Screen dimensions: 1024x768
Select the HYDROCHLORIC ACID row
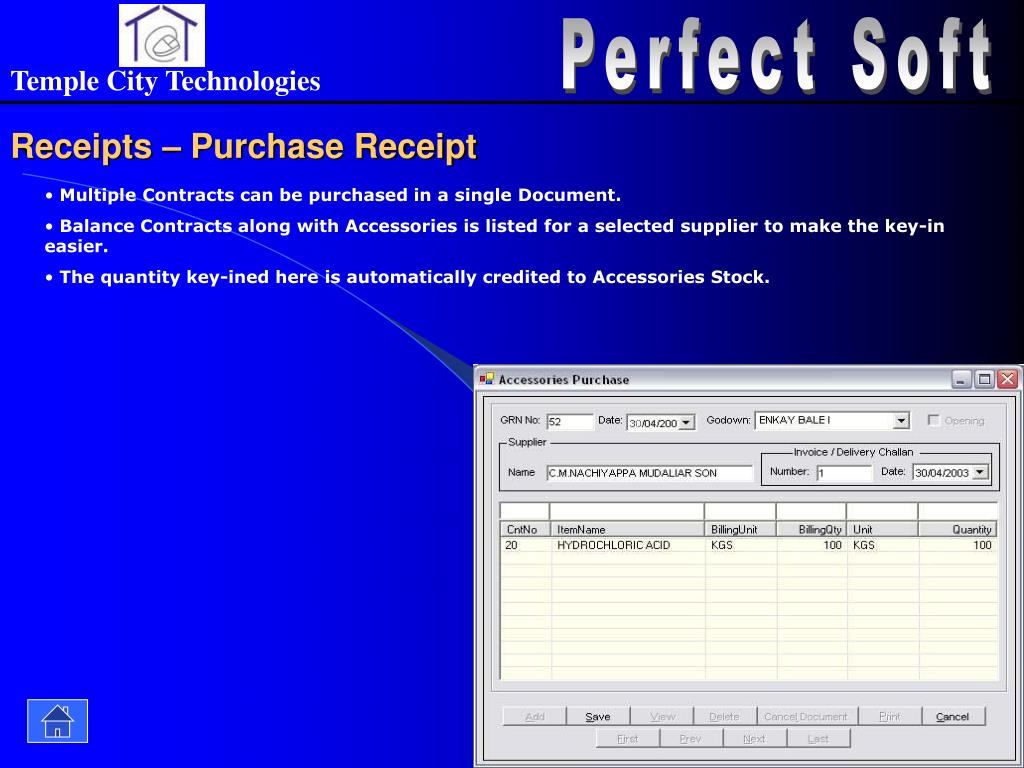[748, 545]
